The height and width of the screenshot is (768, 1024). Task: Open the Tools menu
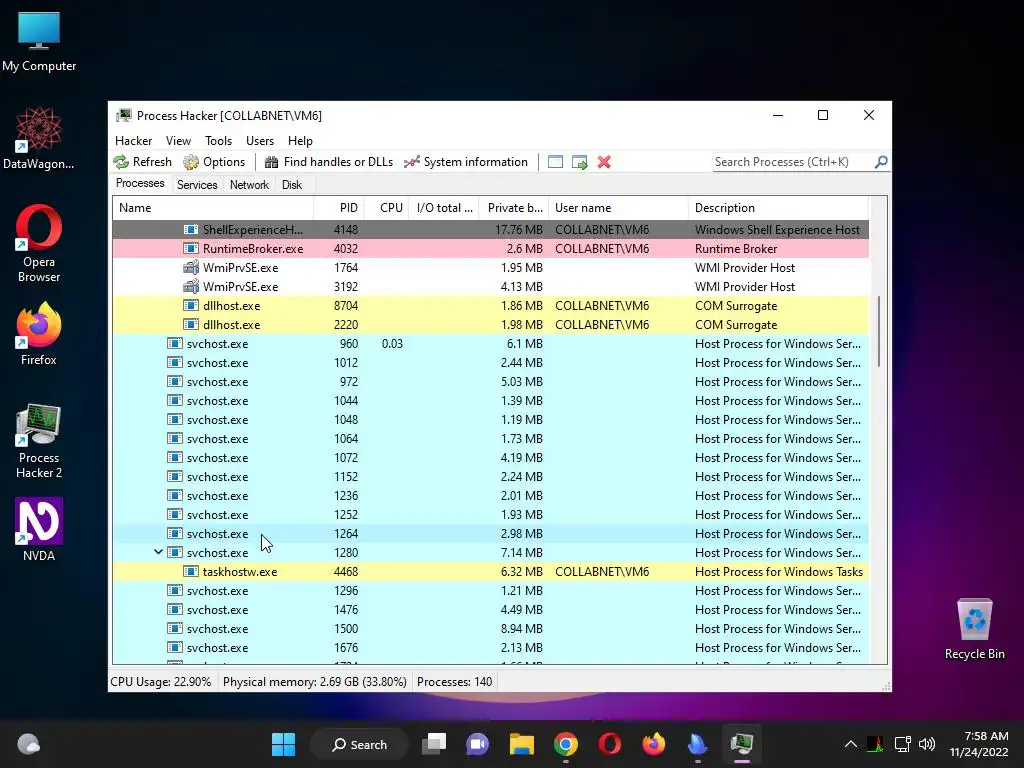[x=218, y=141]
